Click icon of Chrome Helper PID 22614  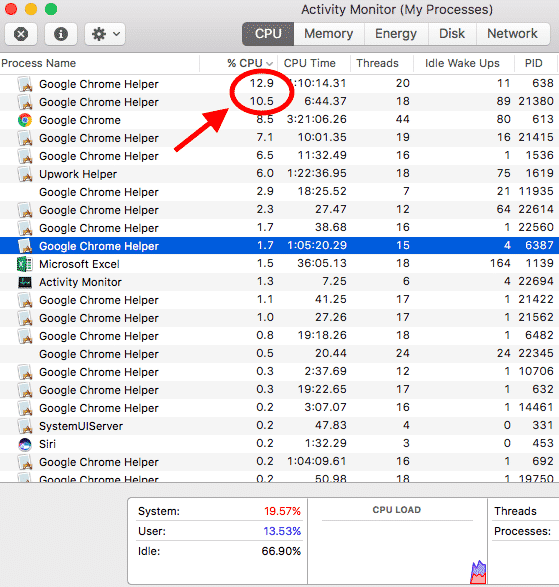pos(25,210)
